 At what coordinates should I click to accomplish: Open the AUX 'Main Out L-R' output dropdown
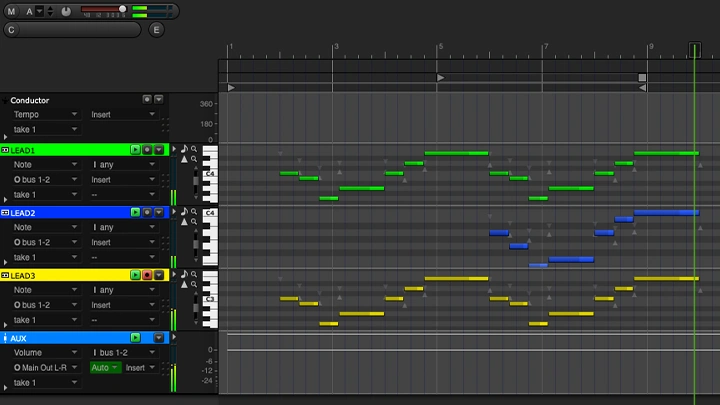(45, 367)
